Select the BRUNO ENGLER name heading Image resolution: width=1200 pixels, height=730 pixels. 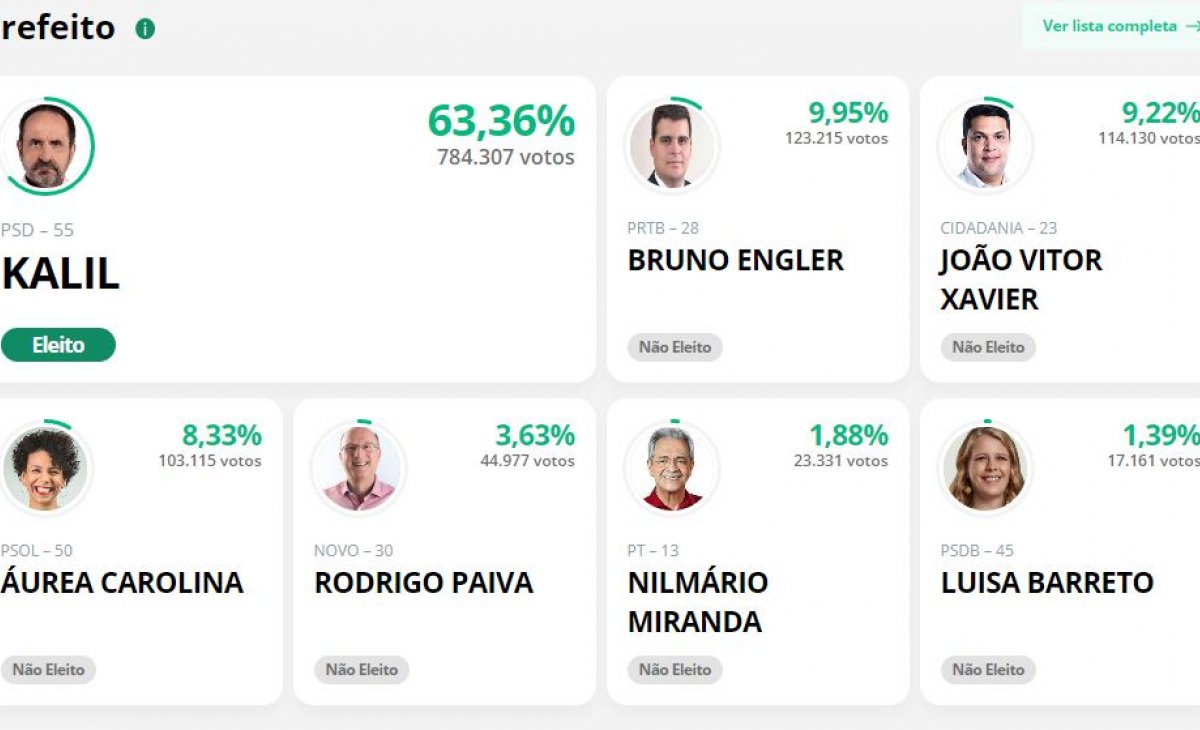pyautogui.click(x=735, y=261)
